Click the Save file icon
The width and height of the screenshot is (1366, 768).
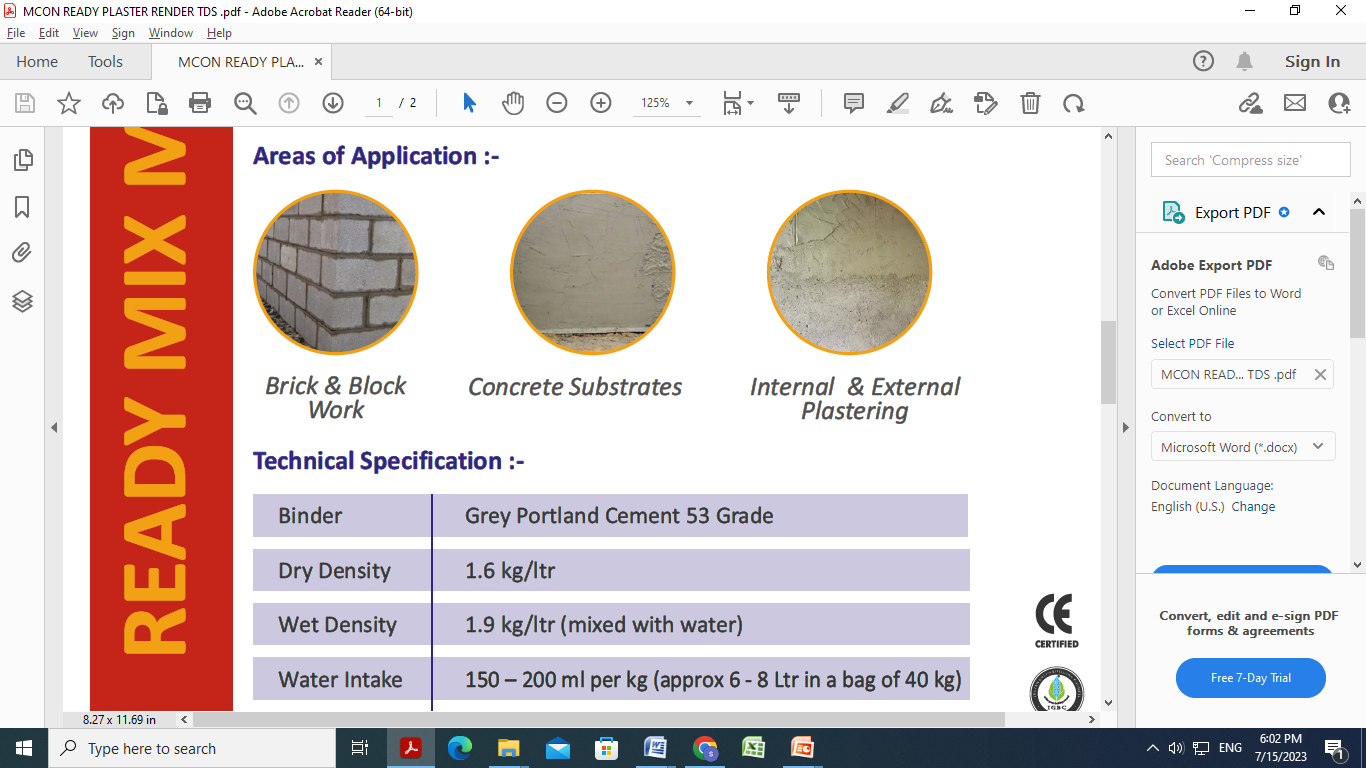pyautogui.click(x=25, y=103)
